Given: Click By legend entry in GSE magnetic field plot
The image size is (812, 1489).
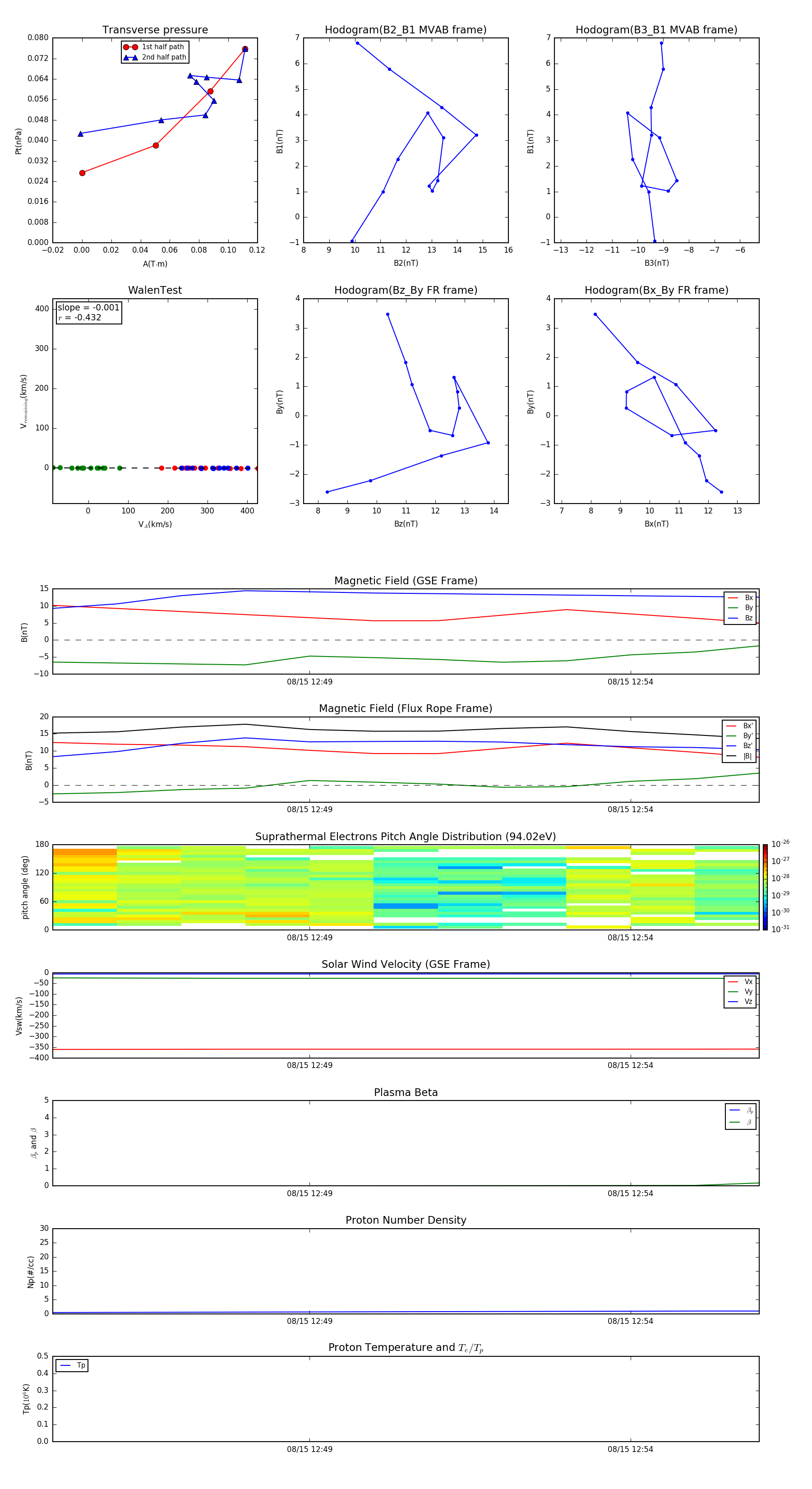Looking at the screenshot, I should (x=740, y=607).
